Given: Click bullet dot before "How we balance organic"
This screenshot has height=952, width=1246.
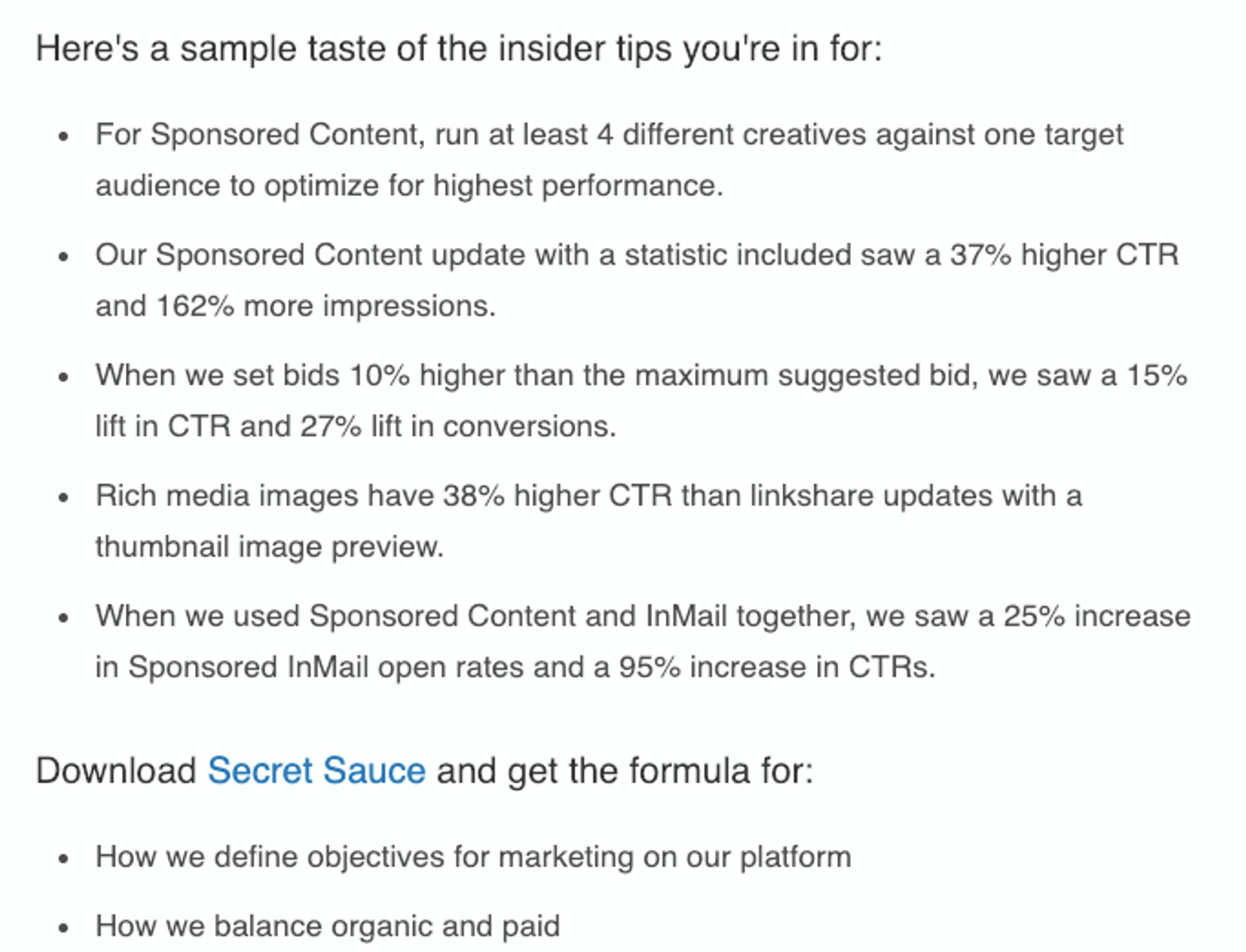Looking at the screenshot, I should (63, 928).
